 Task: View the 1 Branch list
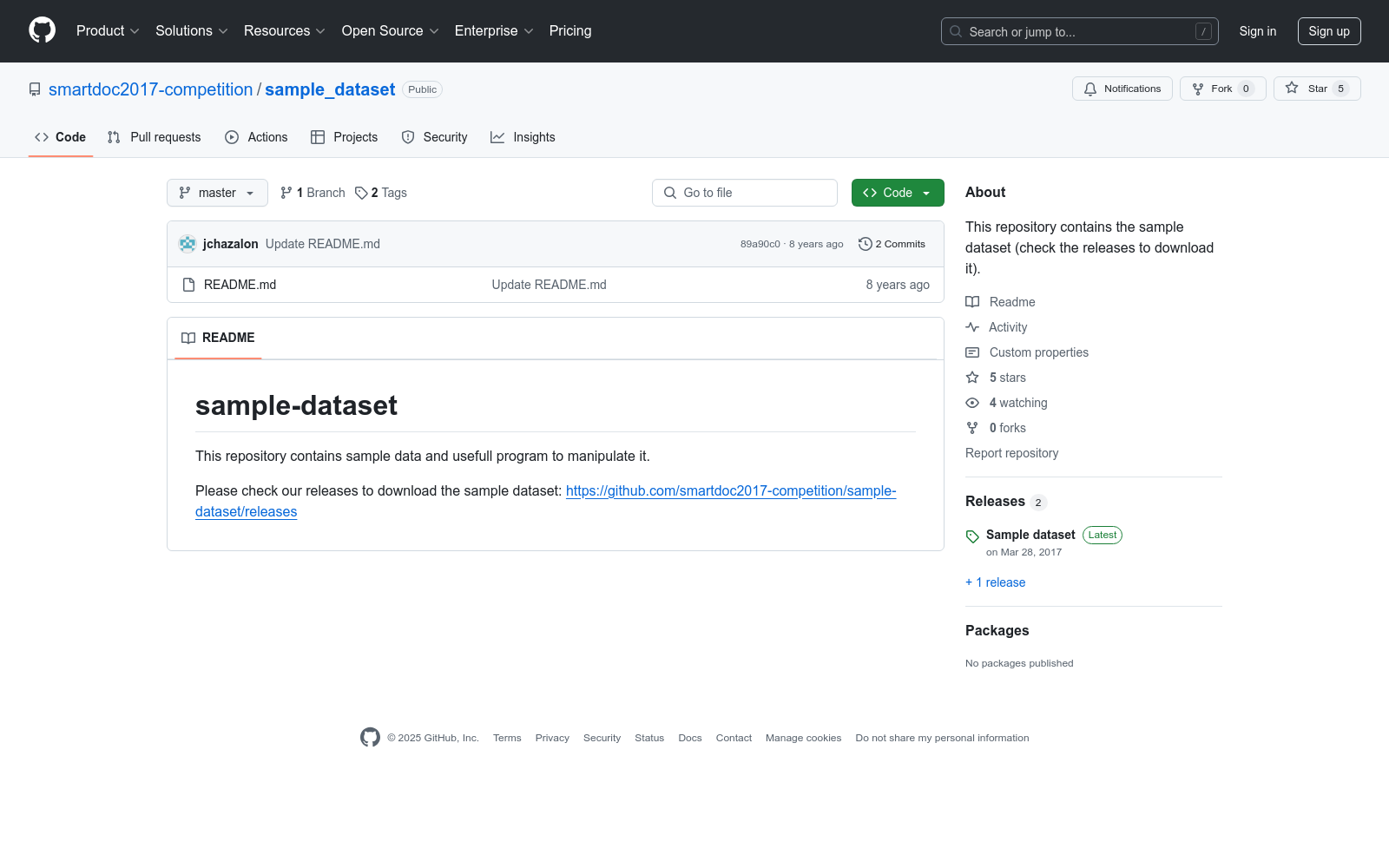tap(313, 193)
